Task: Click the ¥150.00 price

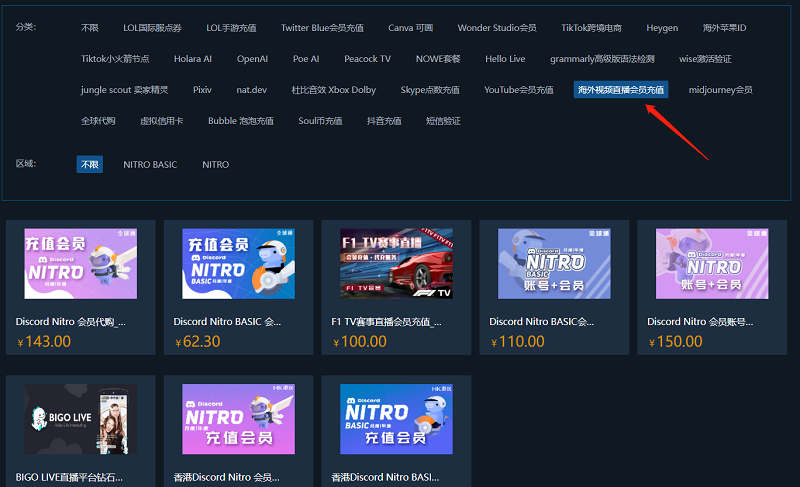Action: (x=676, y=342)
